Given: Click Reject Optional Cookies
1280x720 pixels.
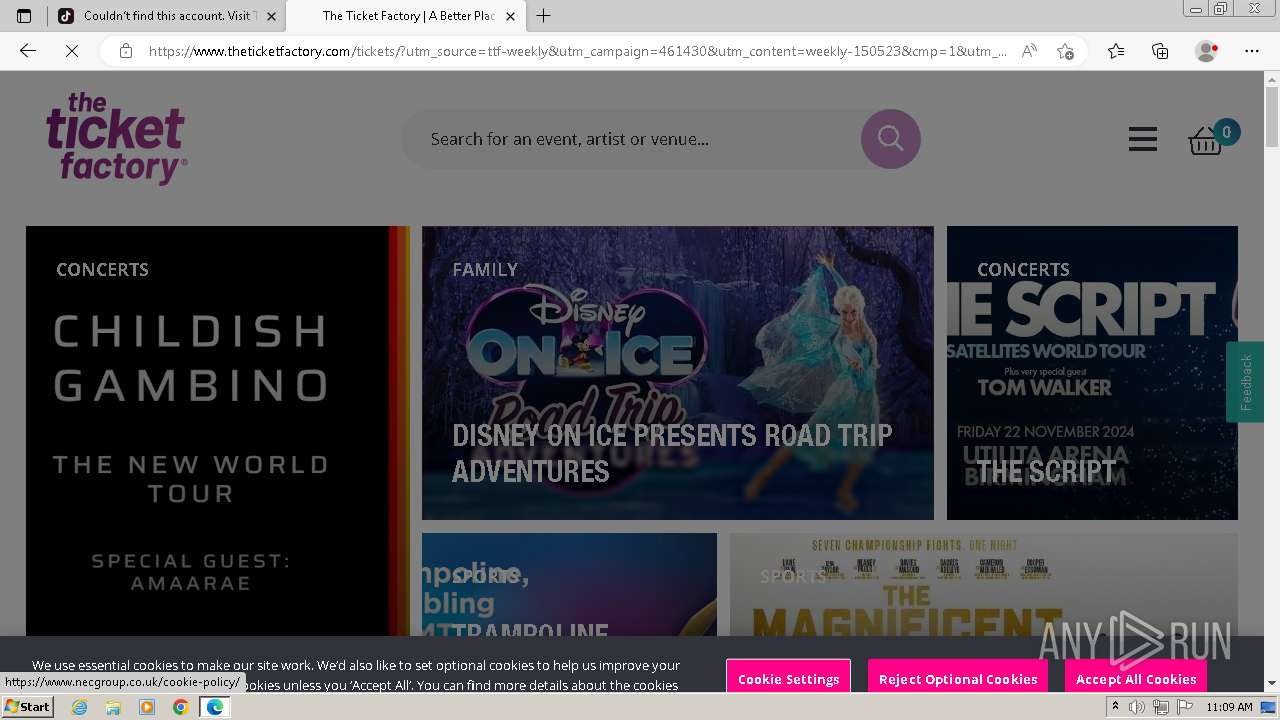Looking at the screenshot, I should pyautogui.click(x=958, y=678).
